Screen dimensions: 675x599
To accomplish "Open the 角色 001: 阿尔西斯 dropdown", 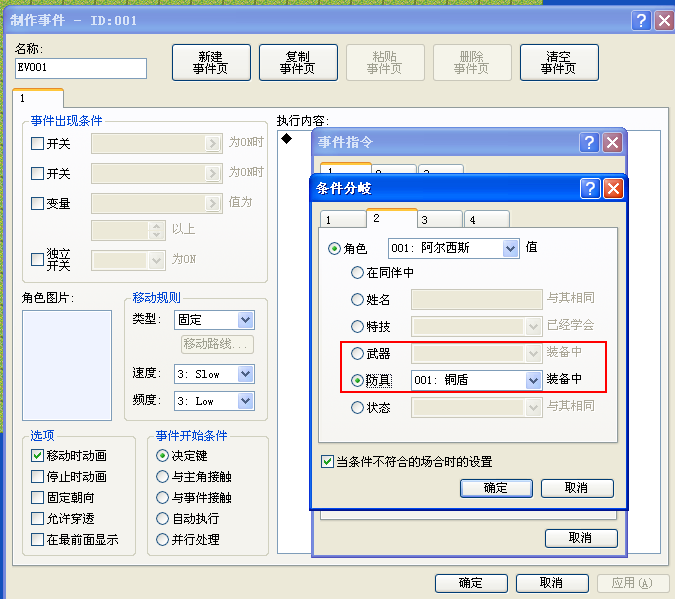I will 510,248.
